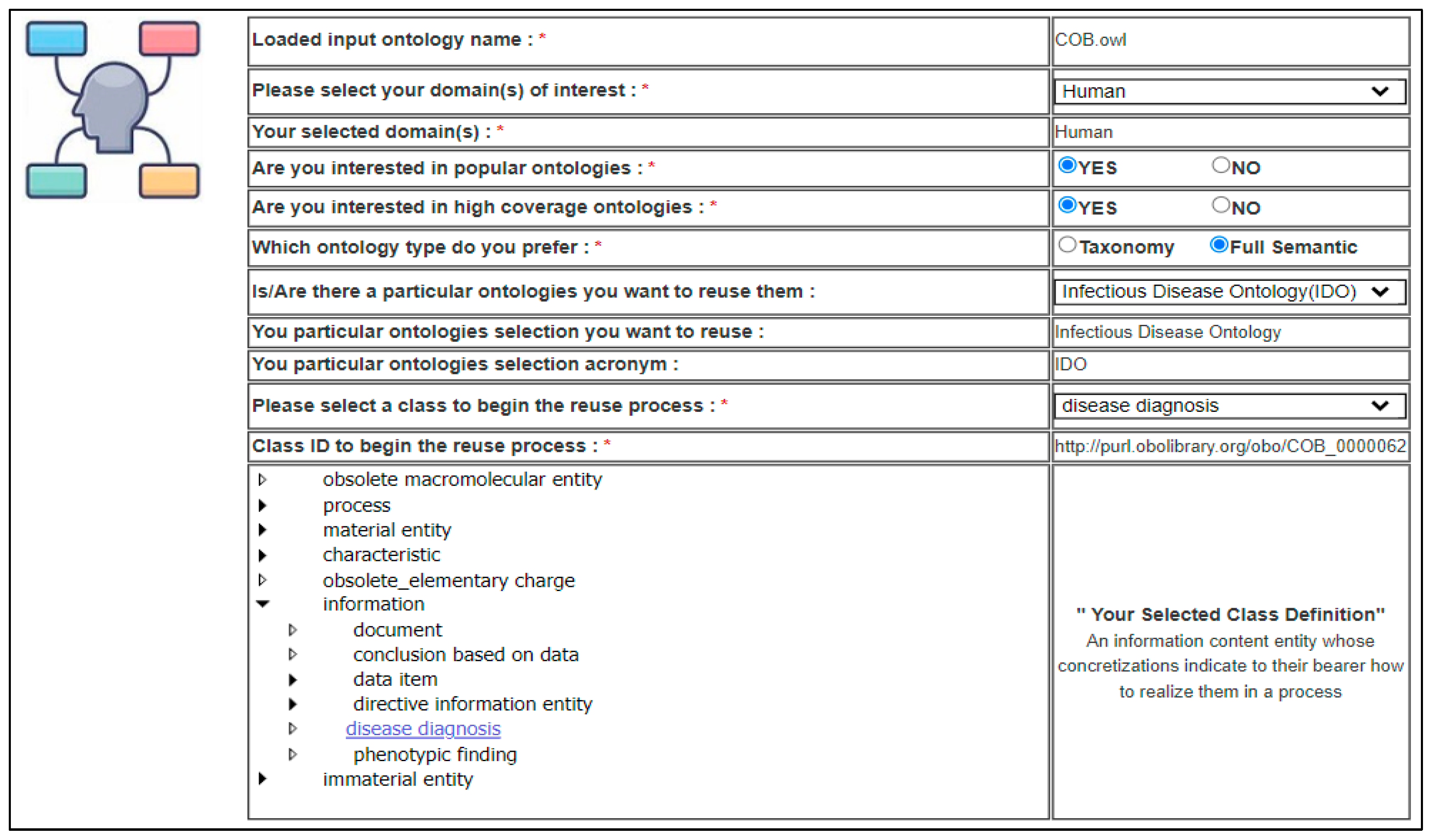Screen dimensions: 1433x840
Task: Click the disease diagnosis tree link
Action: [423, 728]
